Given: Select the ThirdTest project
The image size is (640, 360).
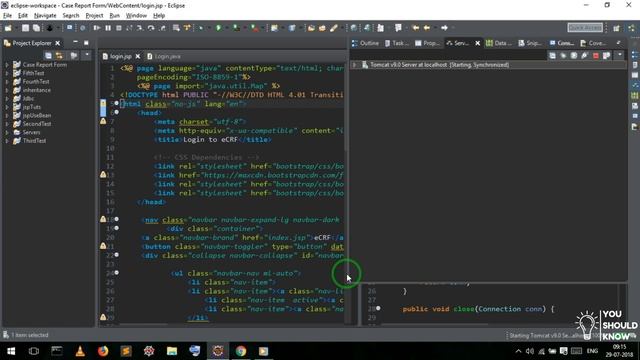Looking at the screenshot, I should (x=30, y=141).
